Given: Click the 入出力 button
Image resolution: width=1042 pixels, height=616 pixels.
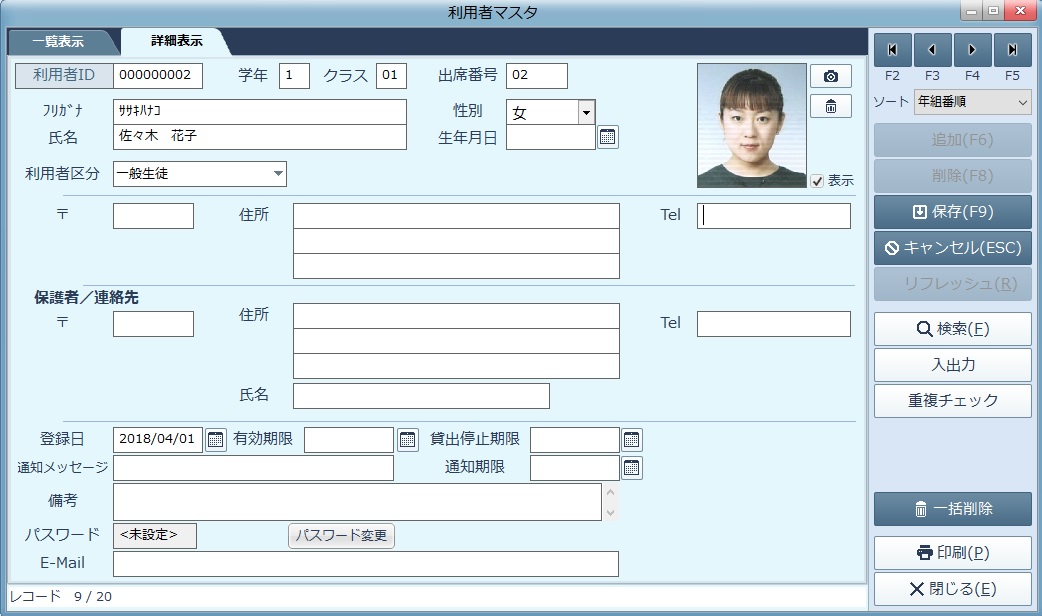Looking at the screenshot, I should tap(952, 365).
